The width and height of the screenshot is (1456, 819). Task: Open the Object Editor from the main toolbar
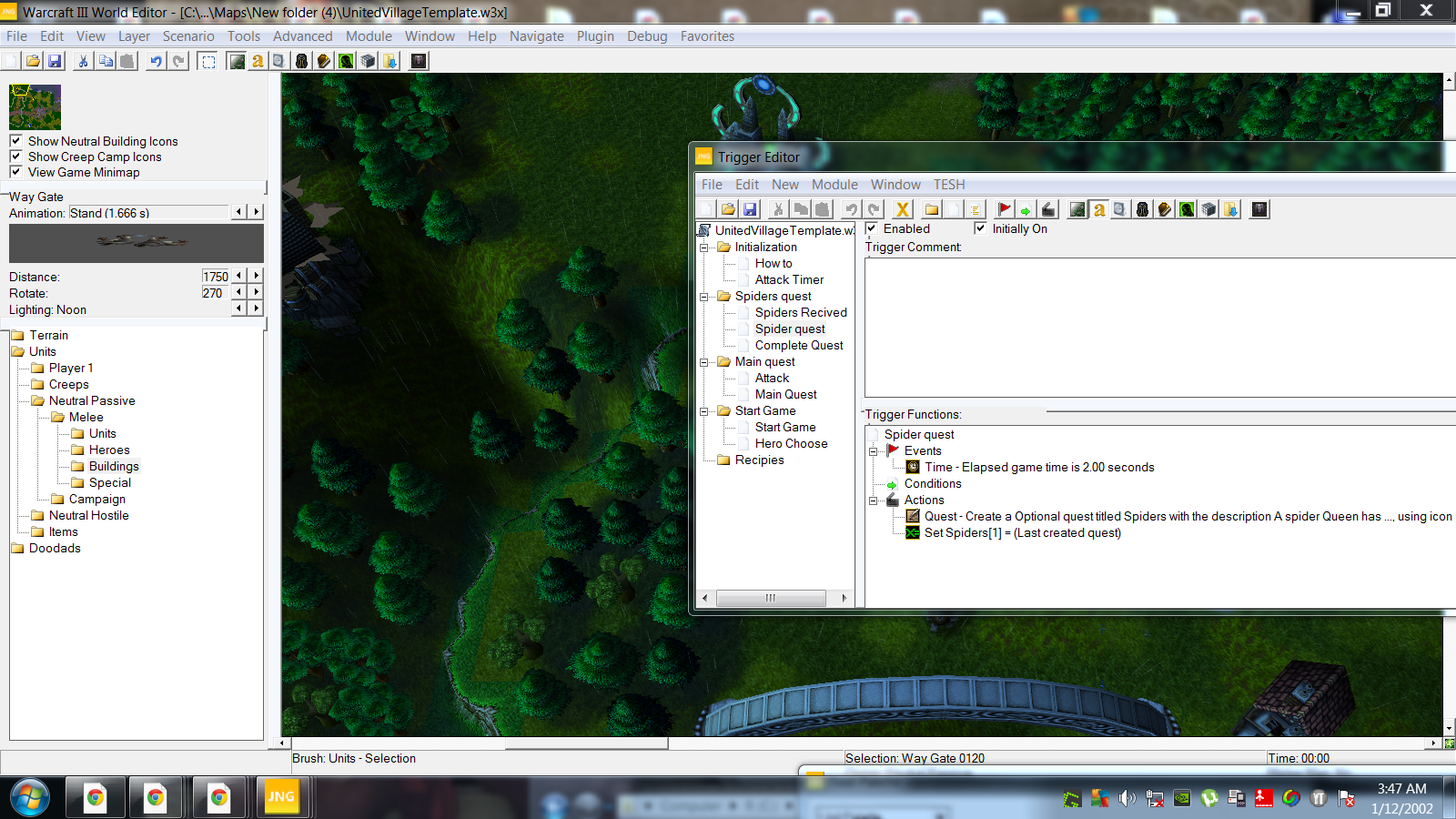pos(301,61)
